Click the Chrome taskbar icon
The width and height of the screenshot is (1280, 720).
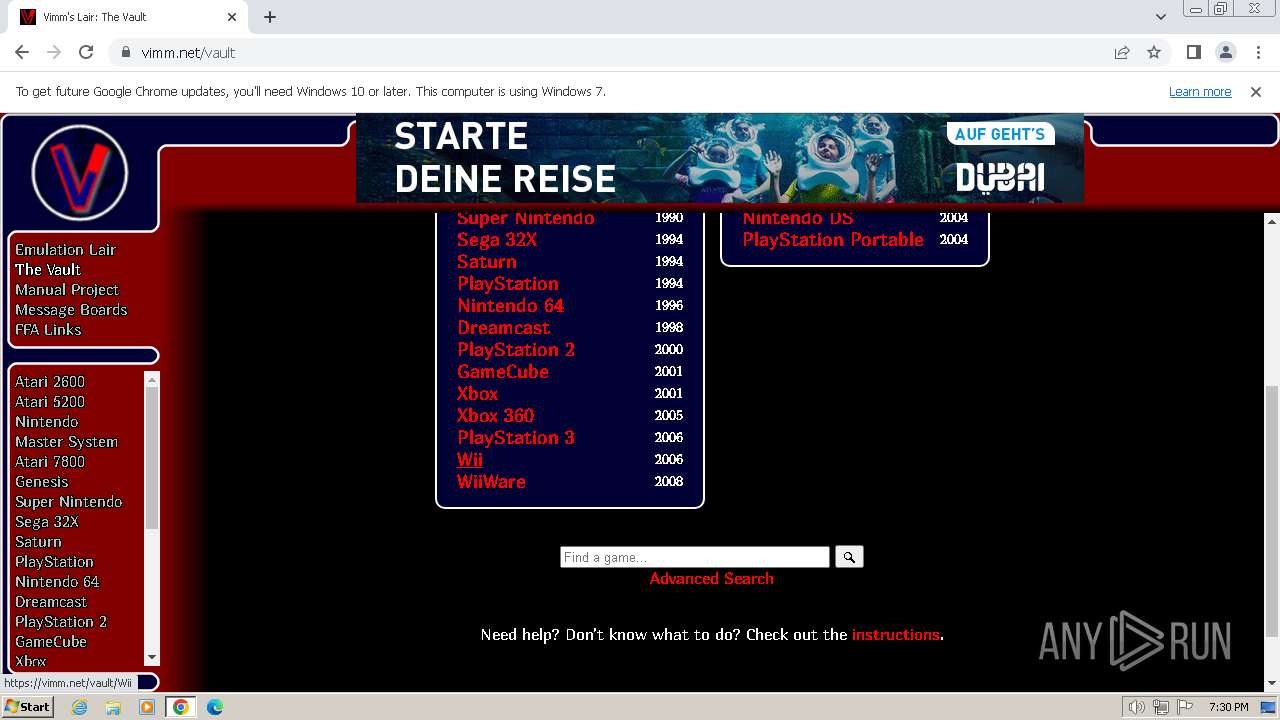coord(181,707)
